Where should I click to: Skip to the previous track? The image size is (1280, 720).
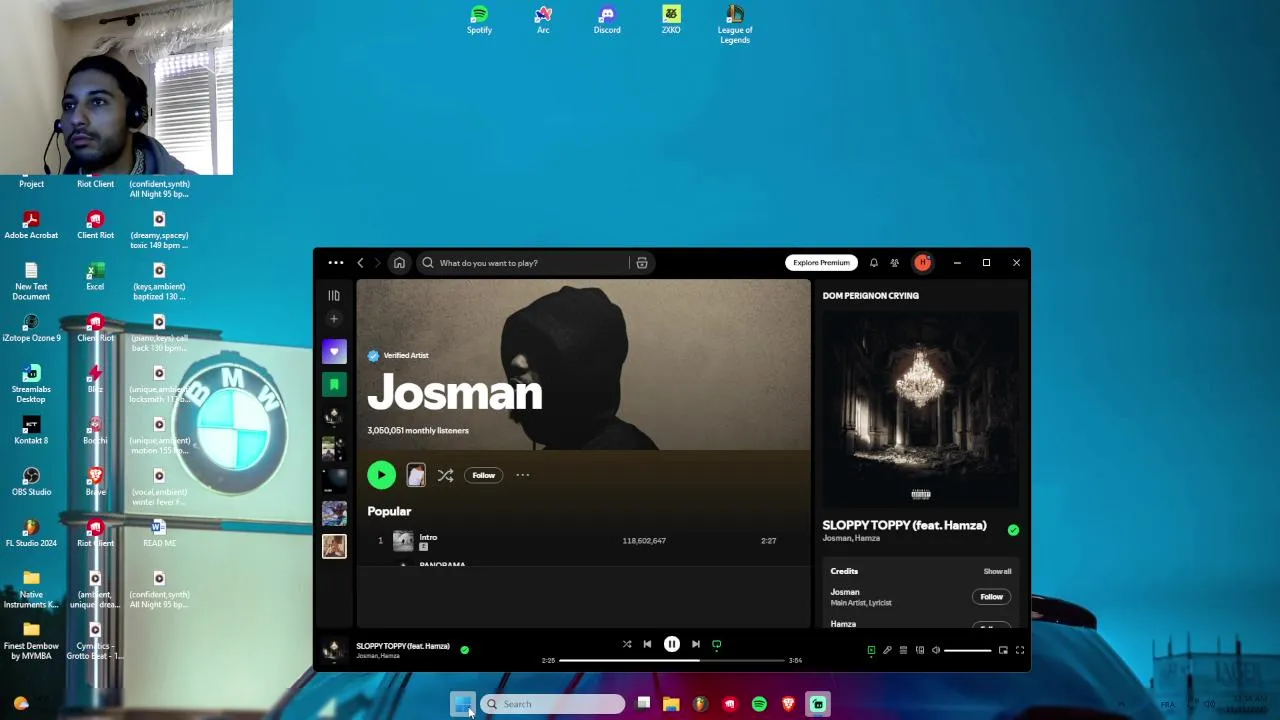[647, 645]
